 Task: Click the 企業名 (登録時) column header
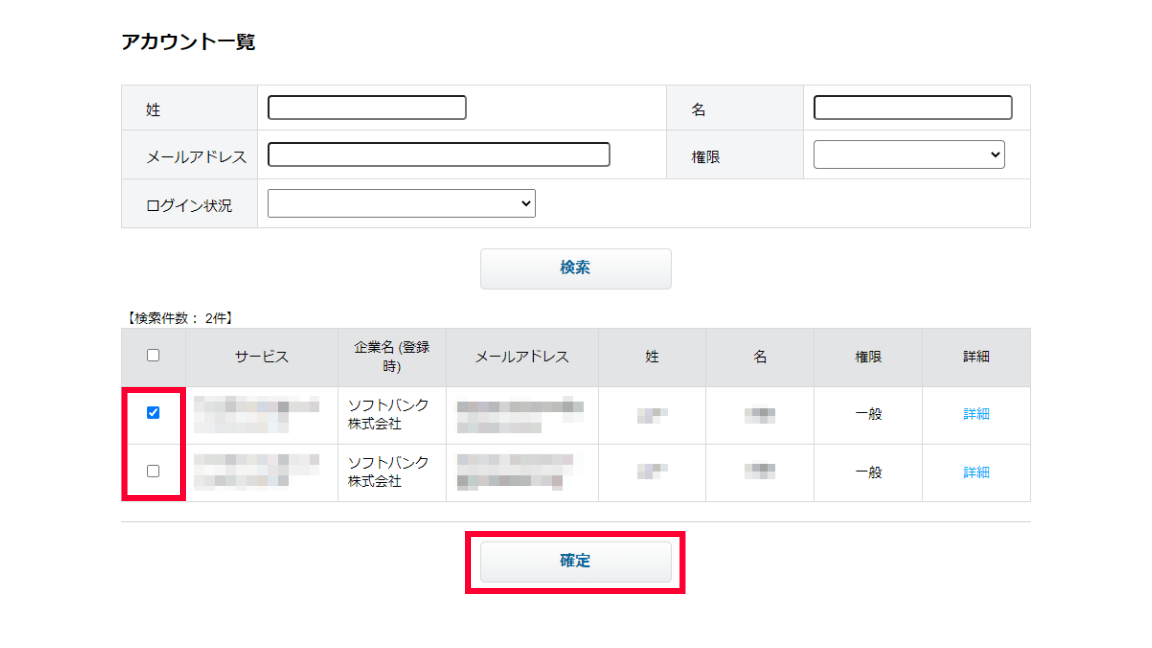pyautogui.click(x=391, y=357)
